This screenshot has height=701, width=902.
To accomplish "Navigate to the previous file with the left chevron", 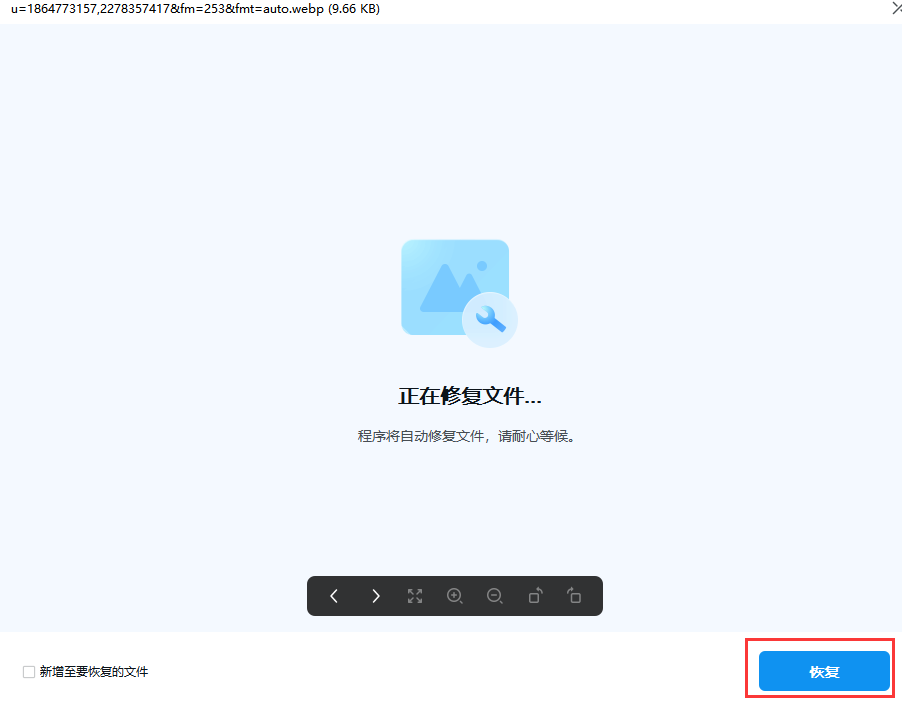I will click(333, 595).
